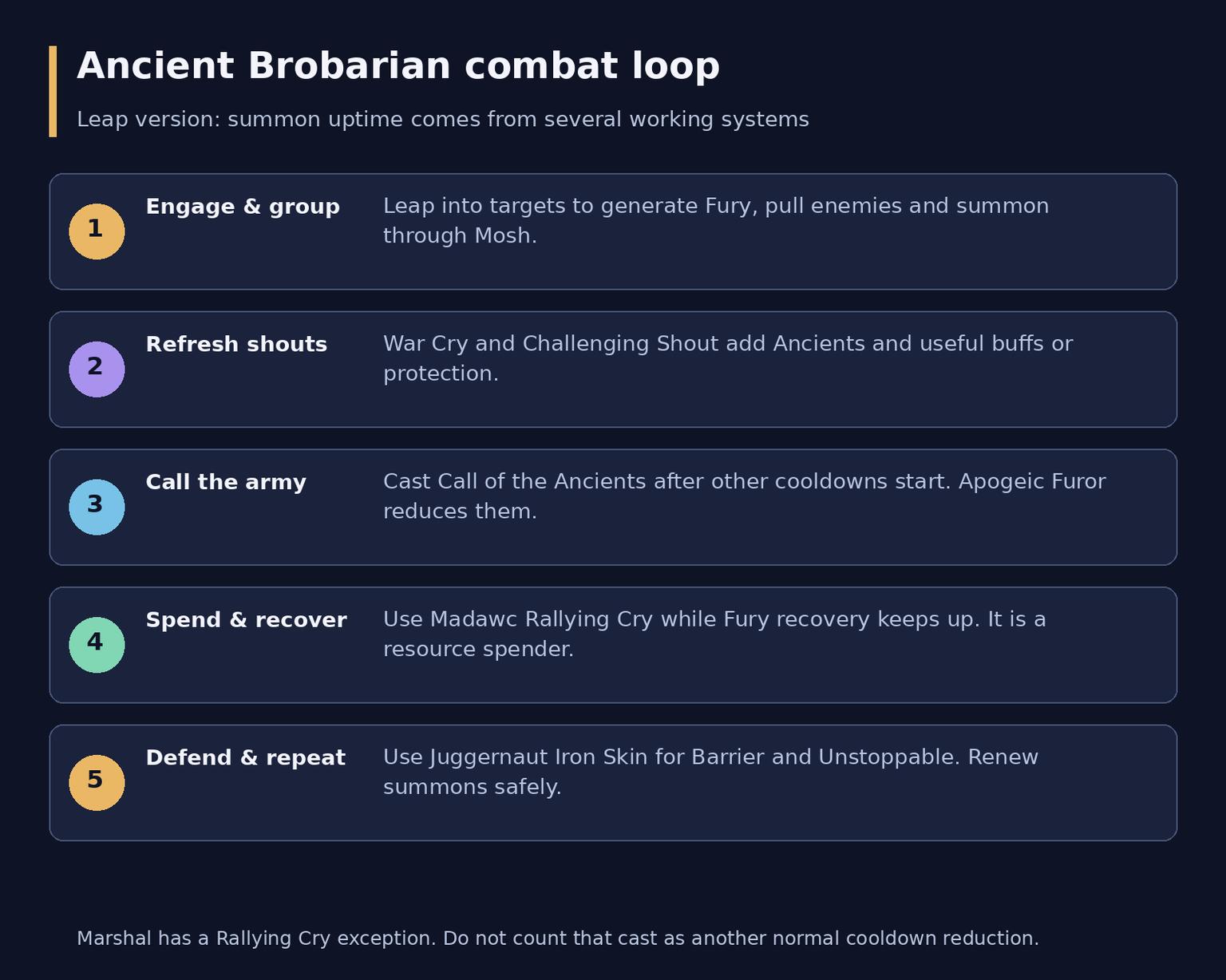Click the orange step 5 circle
Screen dimensions: 1226x980
(97, 783)
